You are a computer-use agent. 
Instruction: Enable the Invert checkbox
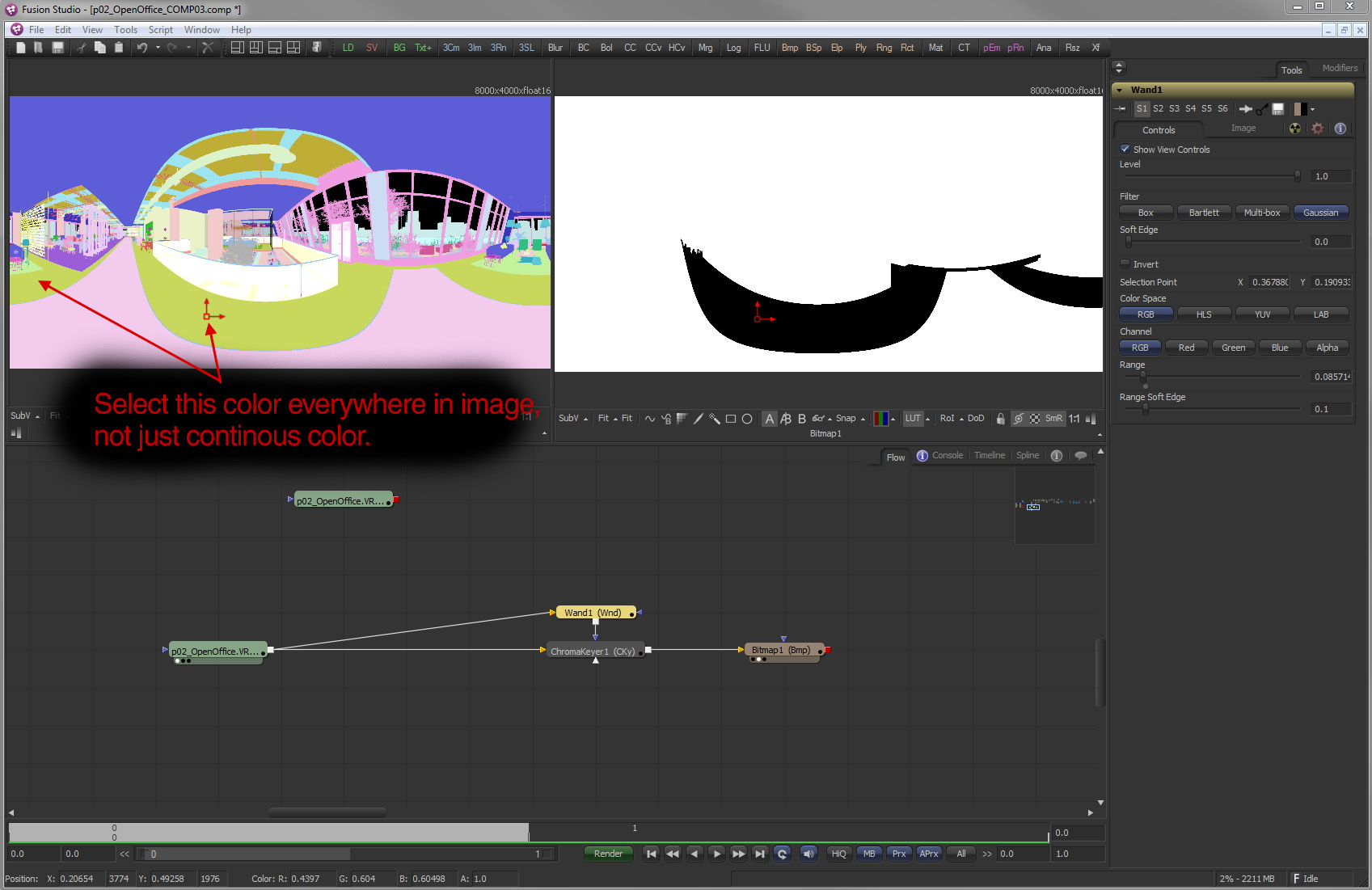click(1125, 264)
